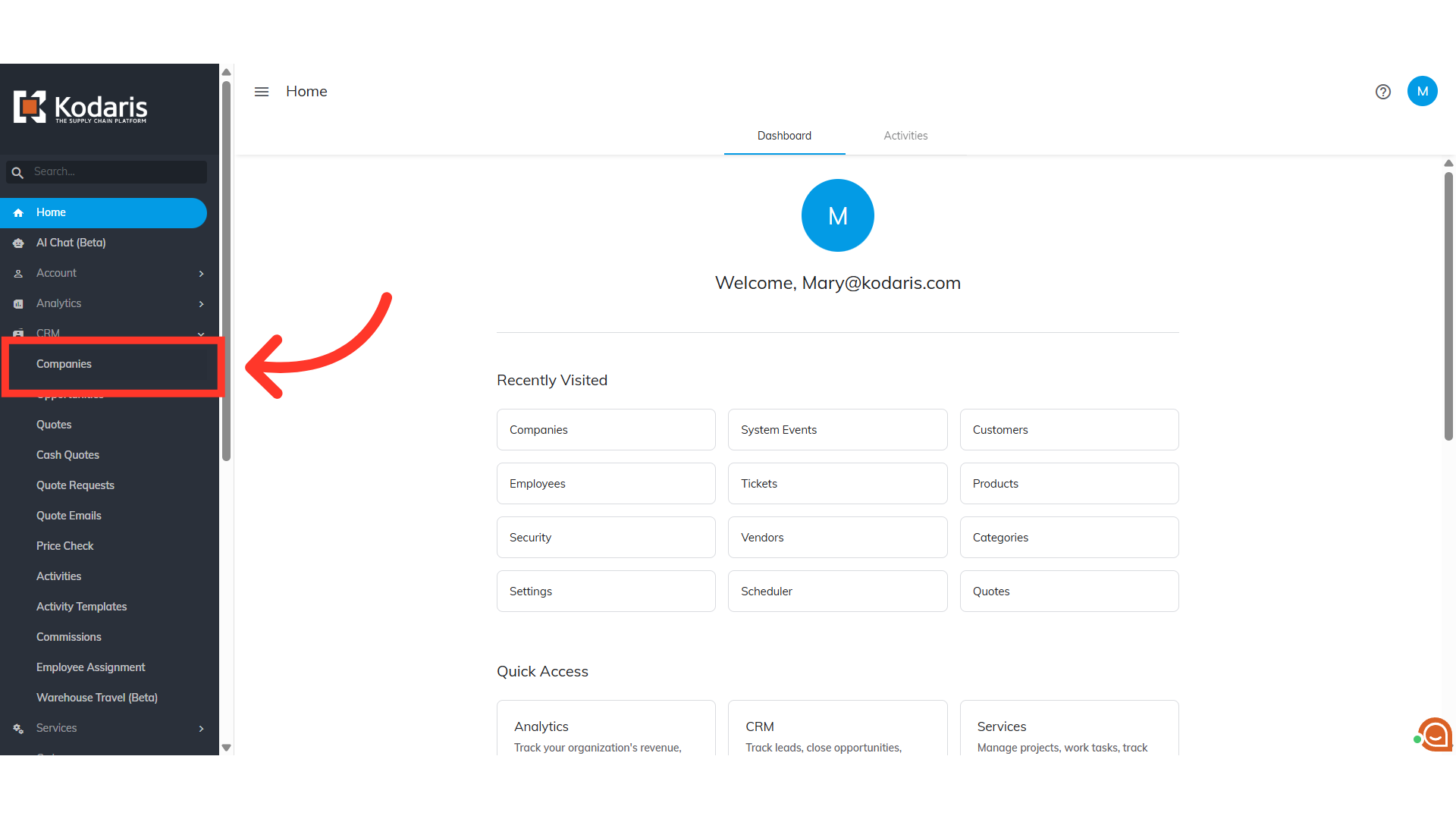Click the Home house icon in sidebar
Image resolution: width=1456 pixels, height=819 pixels.
(18, 213)
